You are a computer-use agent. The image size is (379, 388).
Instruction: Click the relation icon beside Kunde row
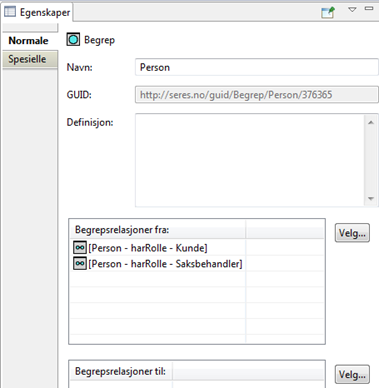pyautogui.click(x=80, y=248)
